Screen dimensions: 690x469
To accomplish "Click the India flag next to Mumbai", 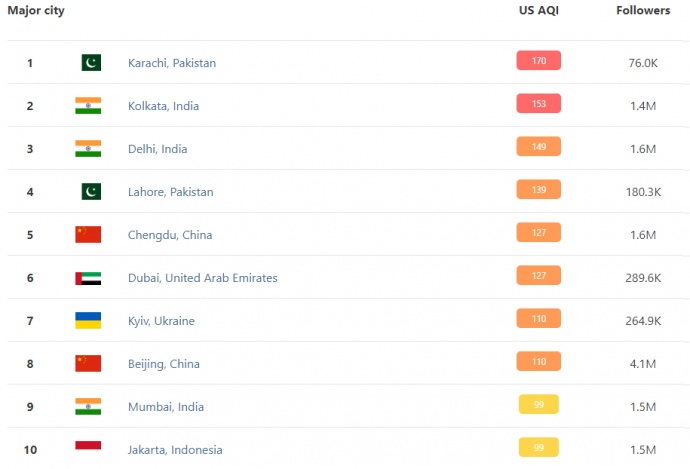I will tap(88, 406).
